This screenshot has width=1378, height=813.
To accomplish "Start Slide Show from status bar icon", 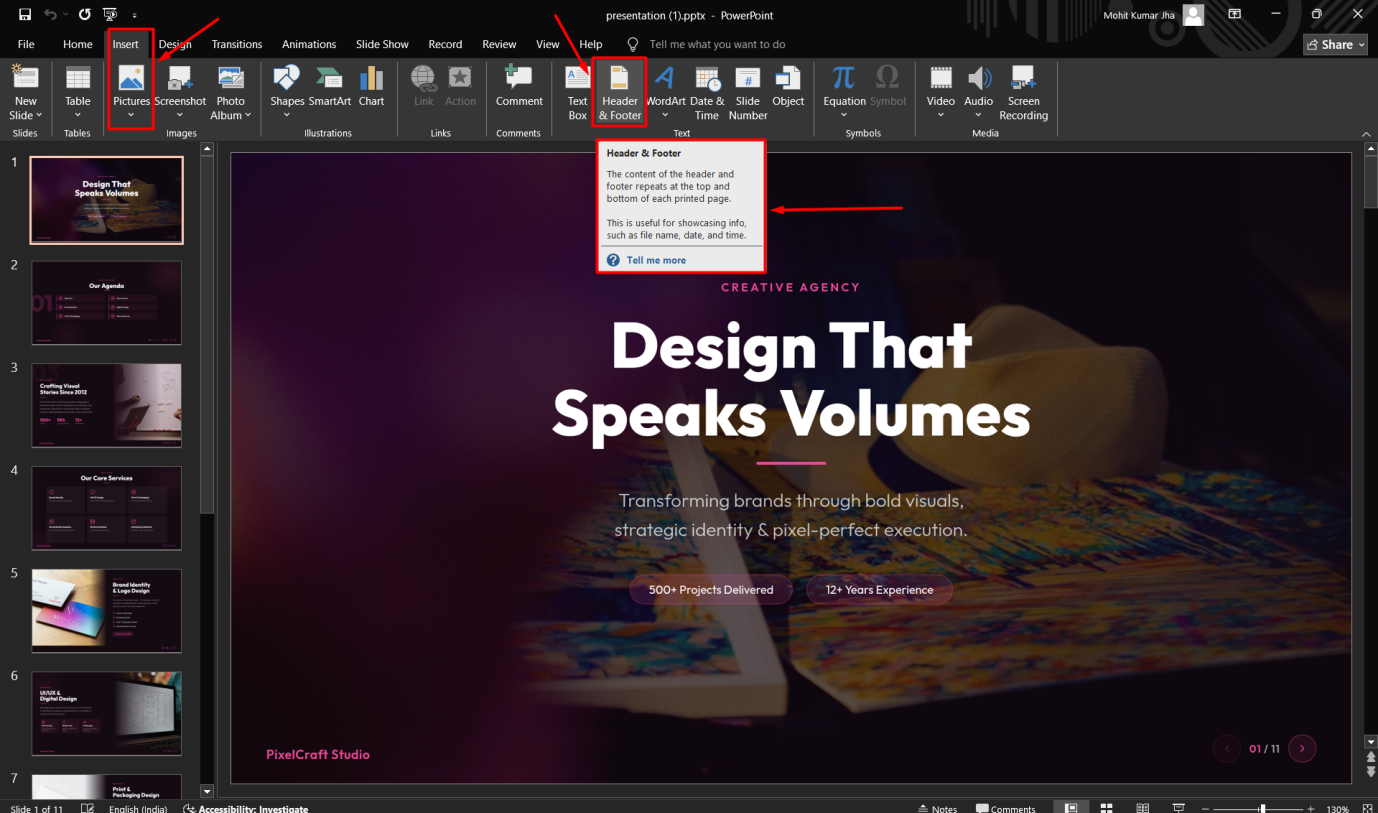I will tap(1179, 808).
